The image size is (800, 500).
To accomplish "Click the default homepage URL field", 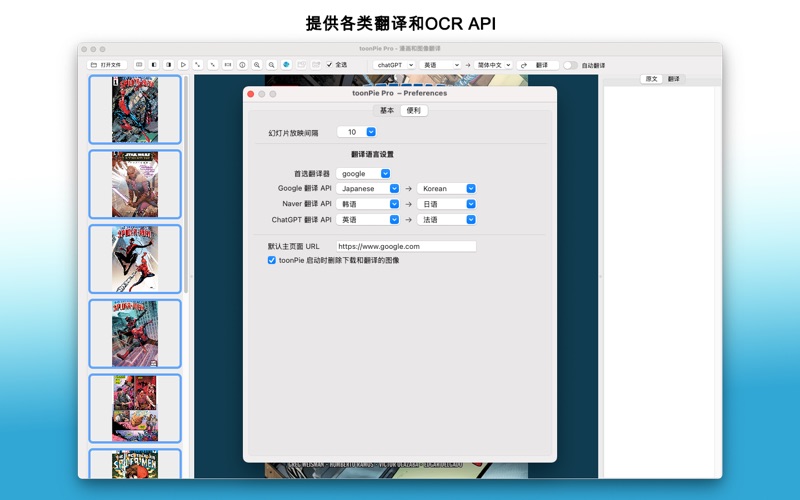I will click(x=405, y=246).
